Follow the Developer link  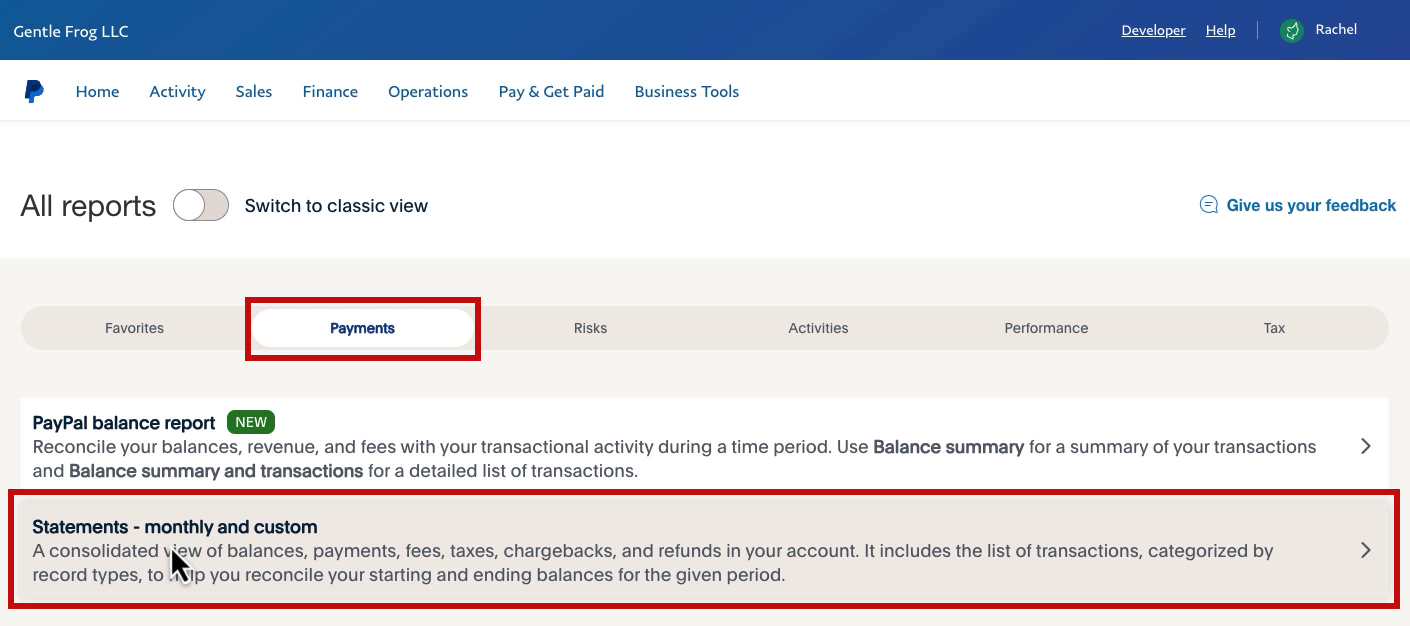(1153, 31)
